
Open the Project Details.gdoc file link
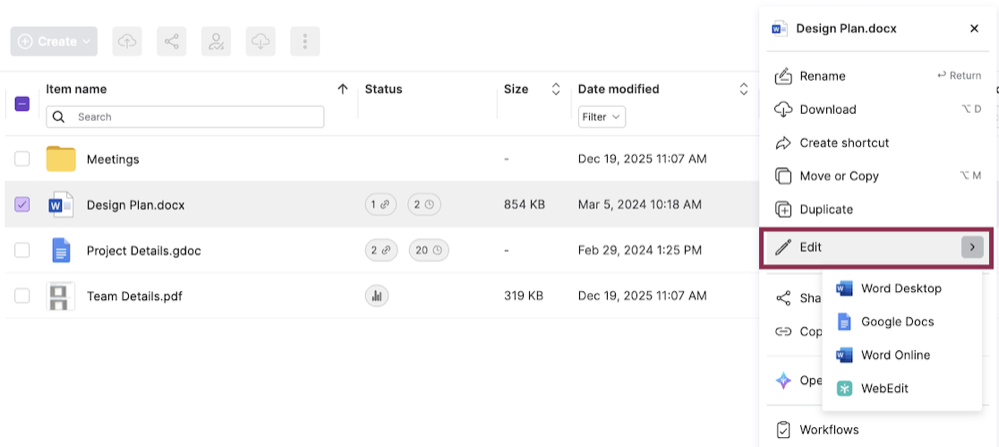(143, 251)
